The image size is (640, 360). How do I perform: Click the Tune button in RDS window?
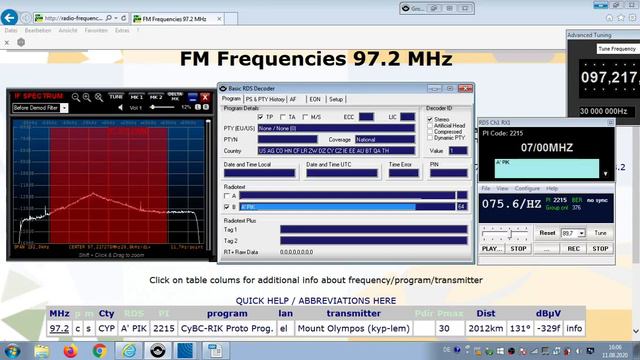[x=600, y=233]
